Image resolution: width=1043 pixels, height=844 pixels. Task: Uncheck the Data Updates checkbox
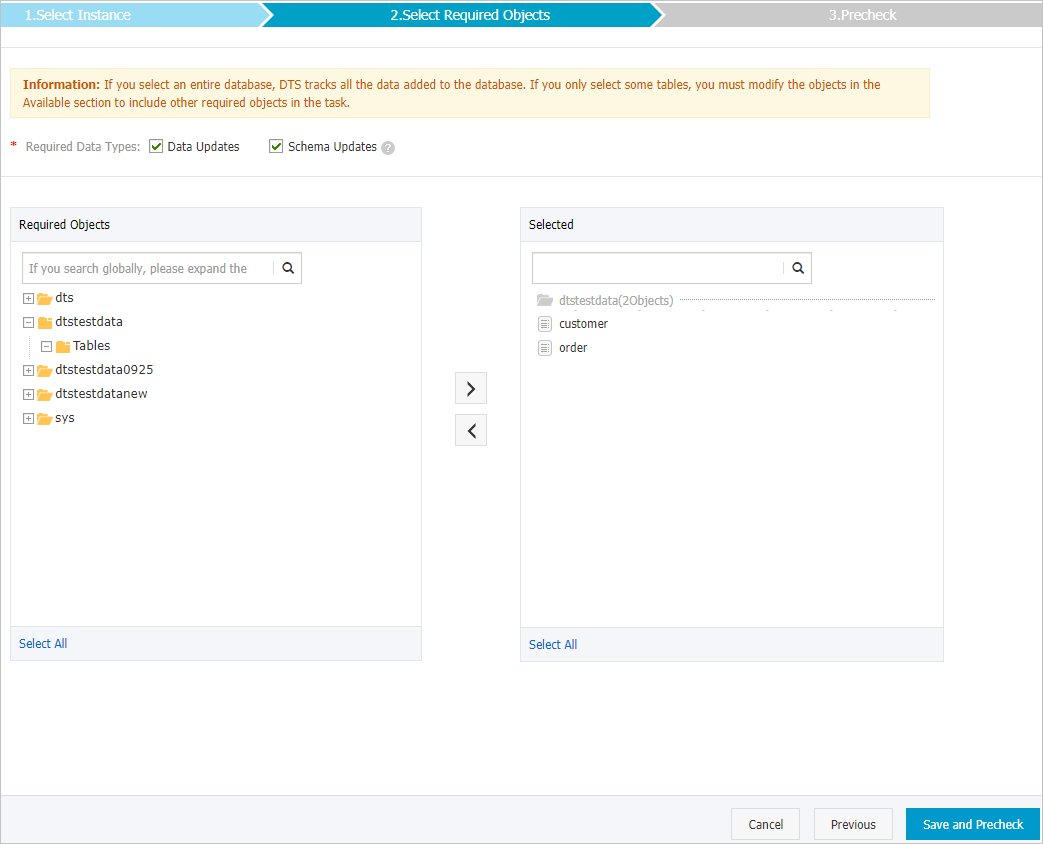[x=156, y=145]
